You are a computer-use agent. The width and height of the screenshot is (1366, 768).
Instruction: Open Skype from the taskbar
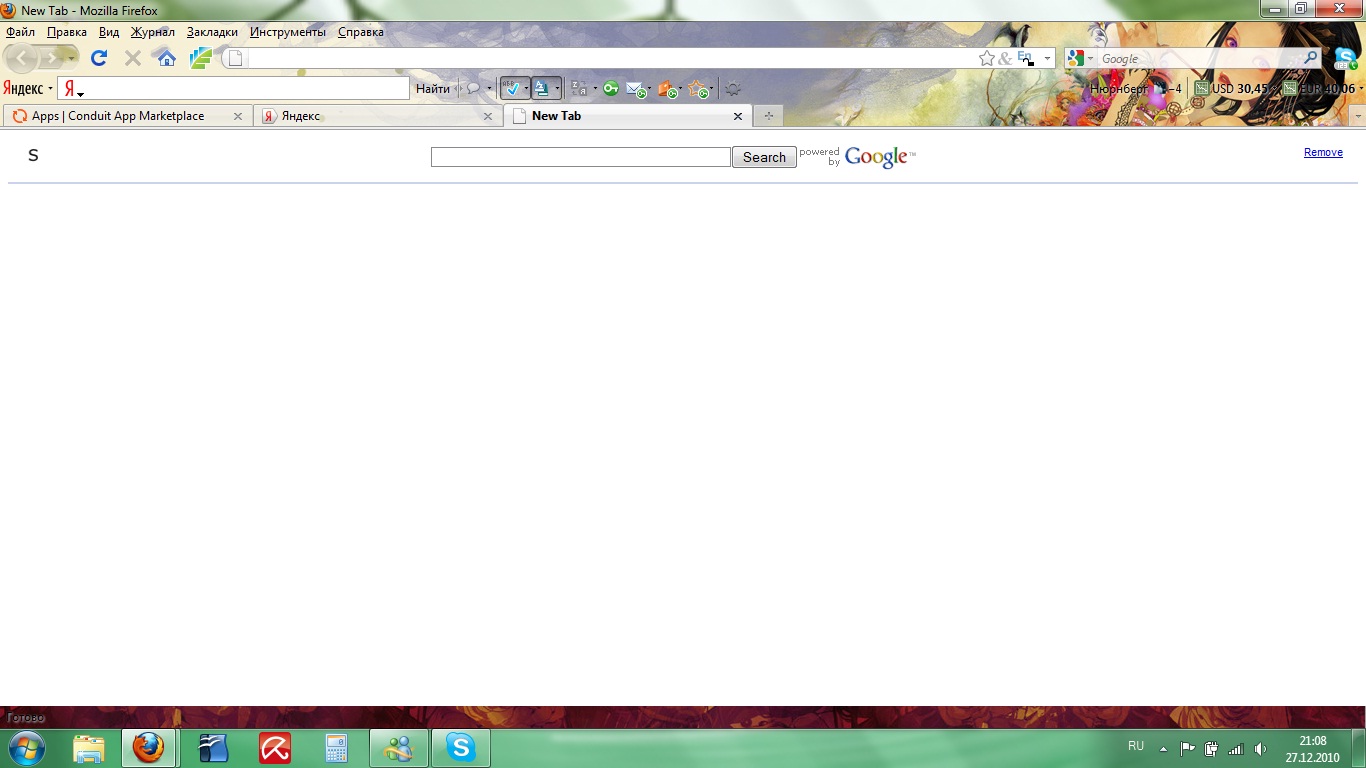(461, 748)
